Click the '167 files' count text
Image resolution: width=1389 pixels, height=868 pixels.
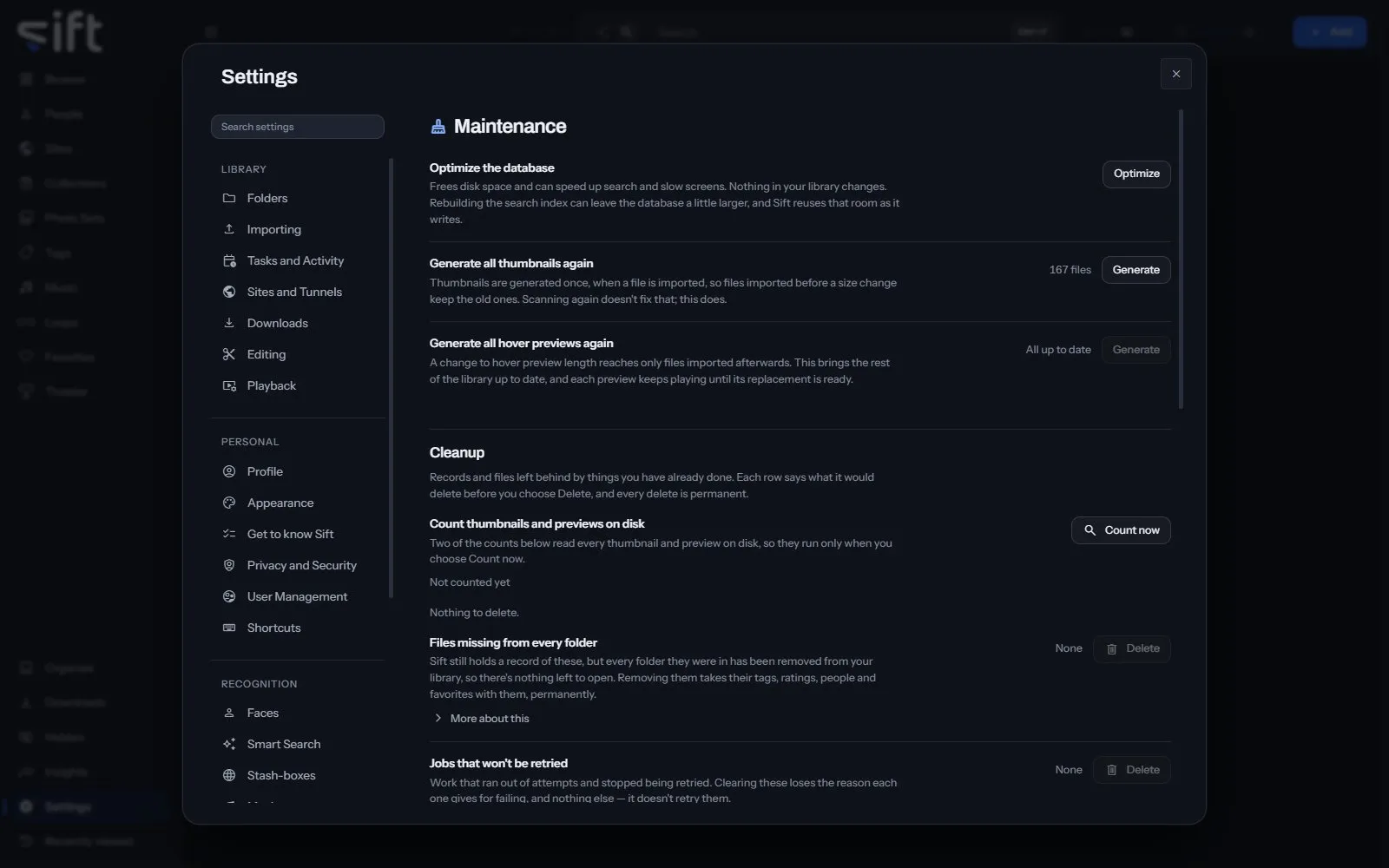pos(1070,270)
